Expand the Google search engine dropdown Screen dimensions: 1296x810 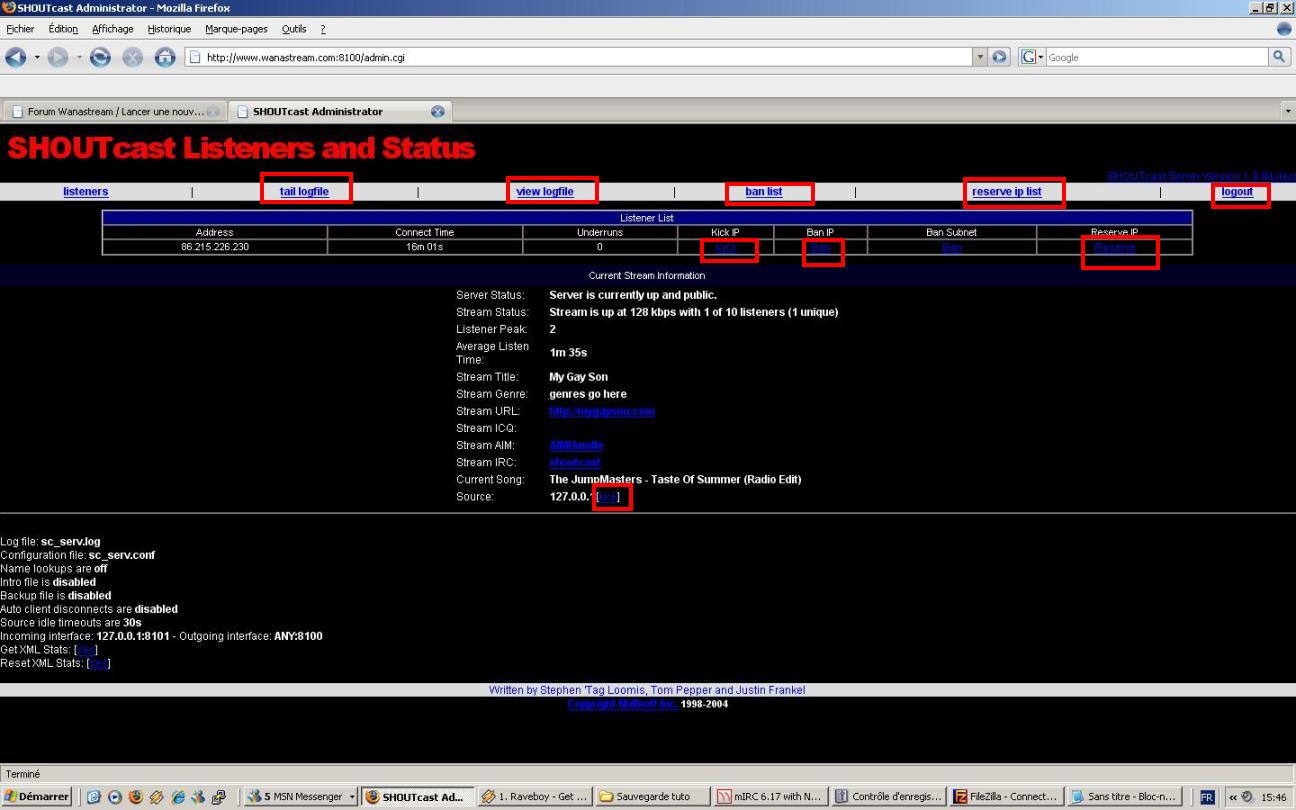click(1032, 57)
